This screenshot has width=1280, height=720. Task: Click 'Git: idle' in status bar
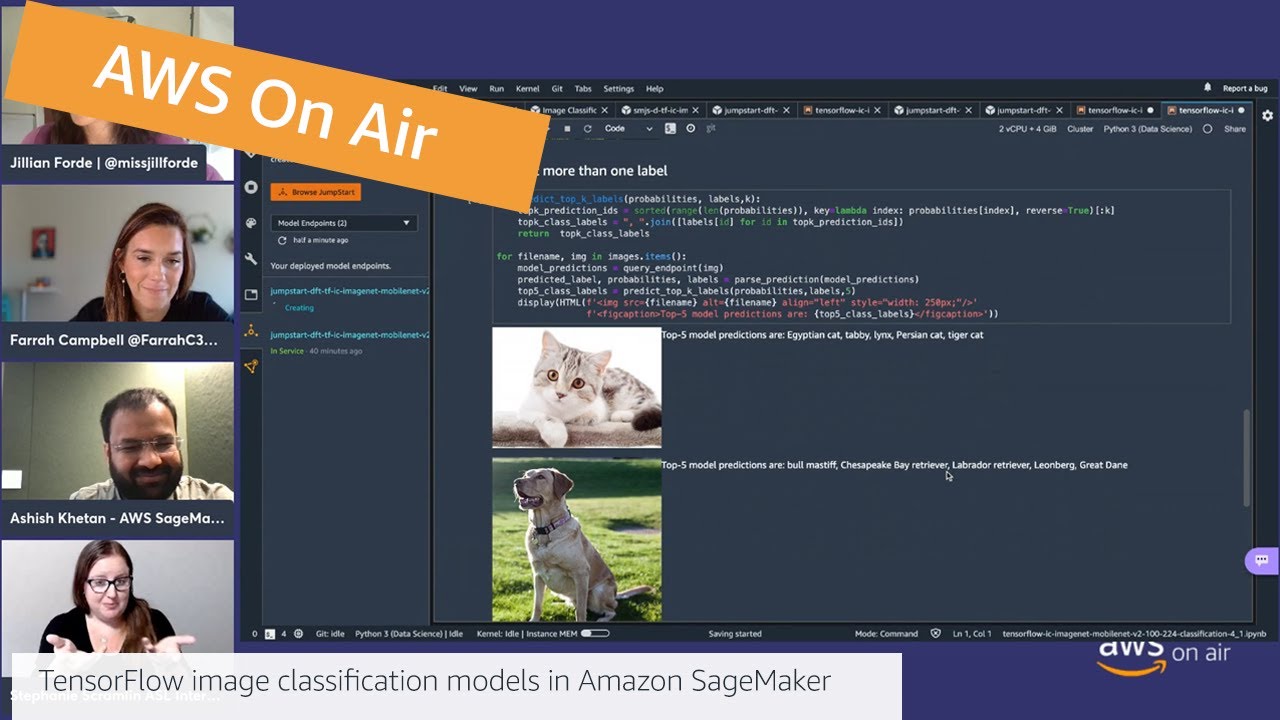pos(330,633)
